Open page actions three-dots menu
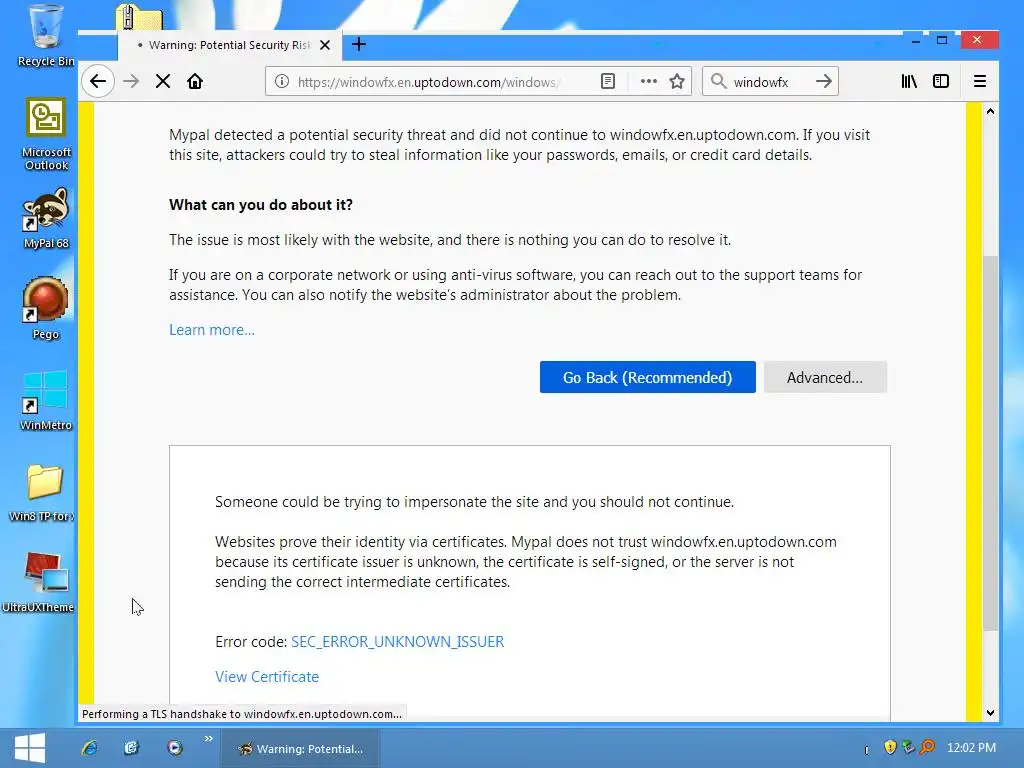 648,82
